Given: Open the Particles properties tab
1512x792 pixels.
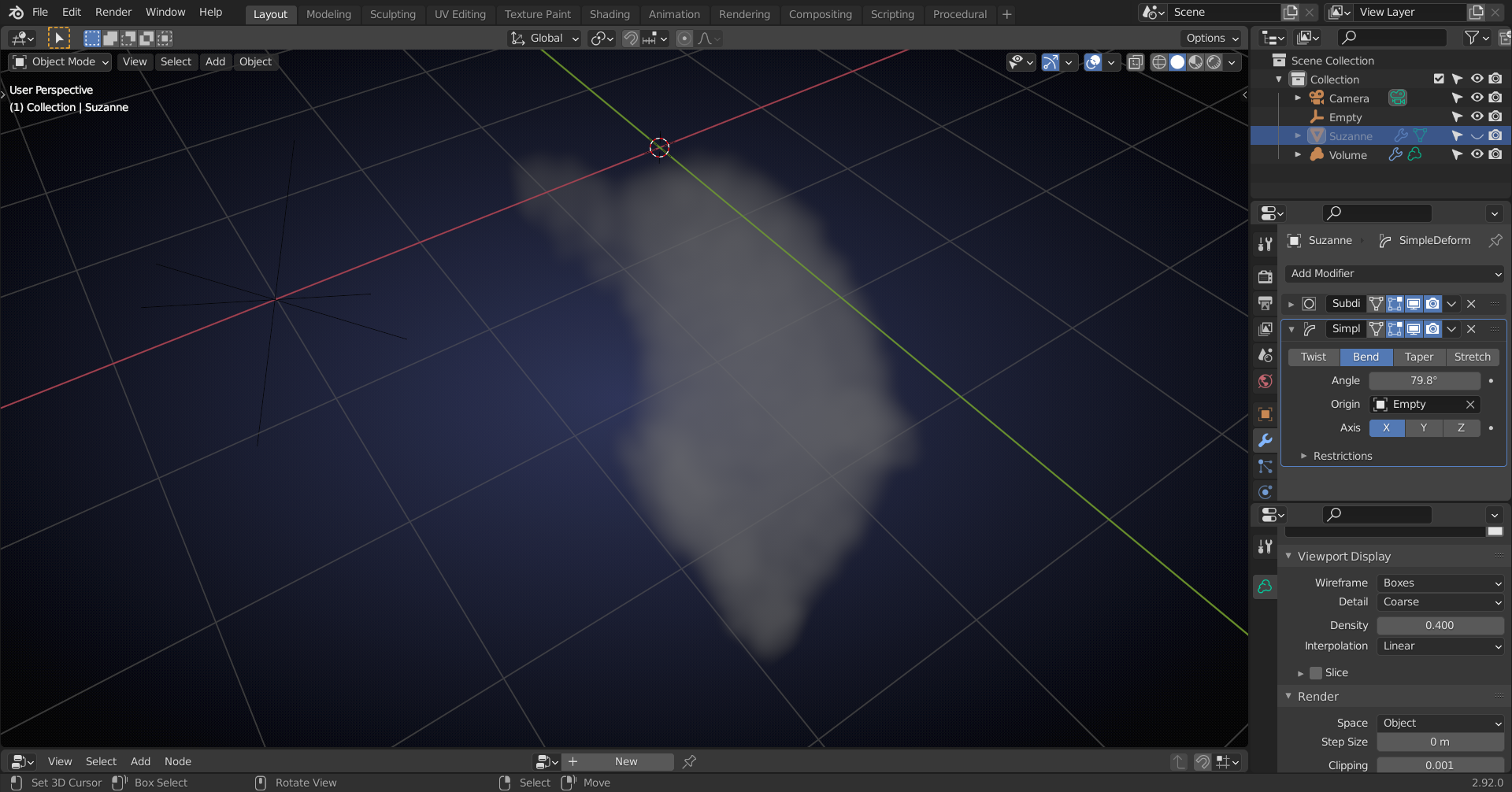Looking at the screenshot, I should (1265, 466).
